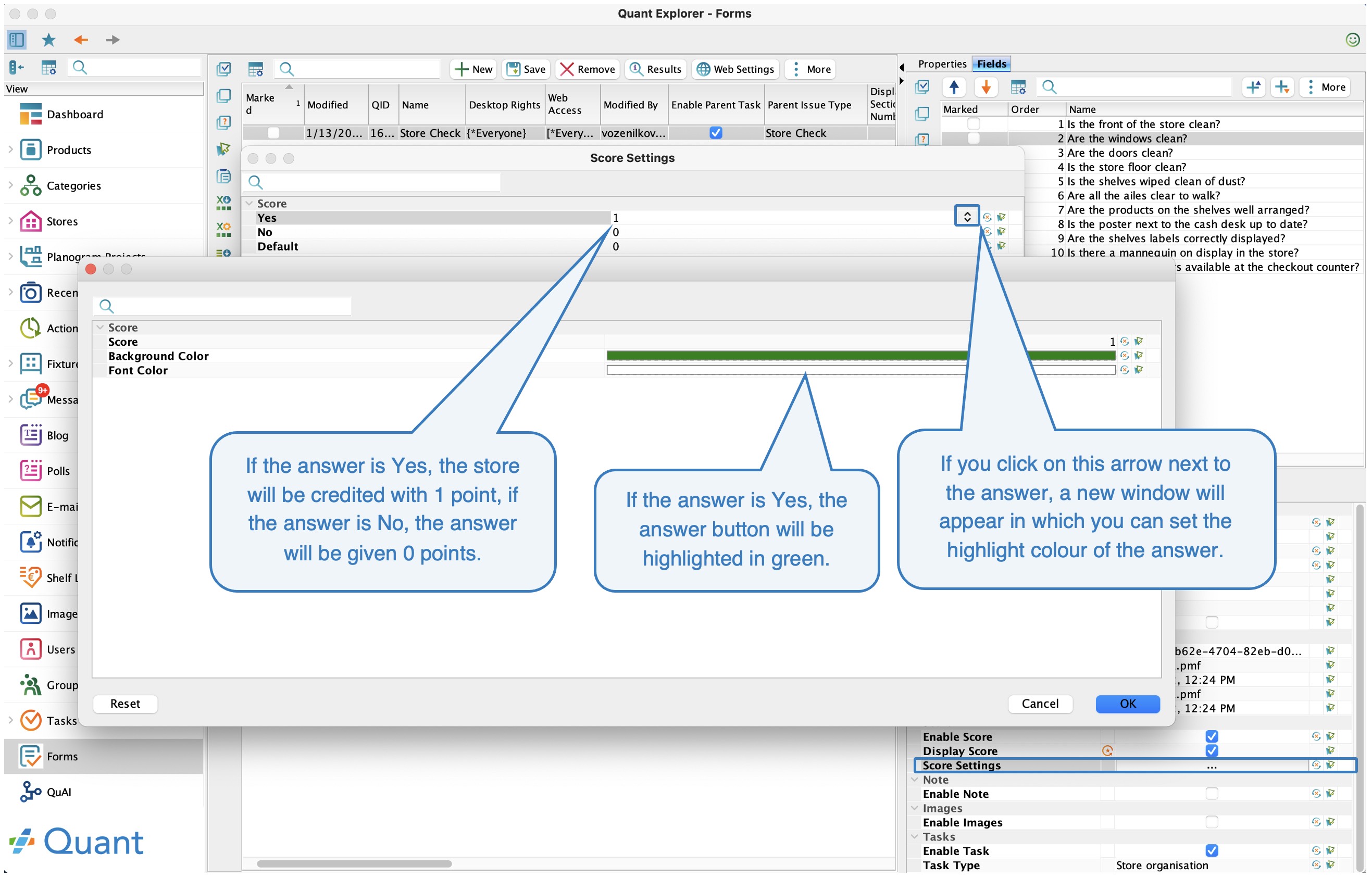The height and width of the screenshot is (878, 1372).
Task: Confirm the dialog with OK
Action: [x=1127, y=704]
